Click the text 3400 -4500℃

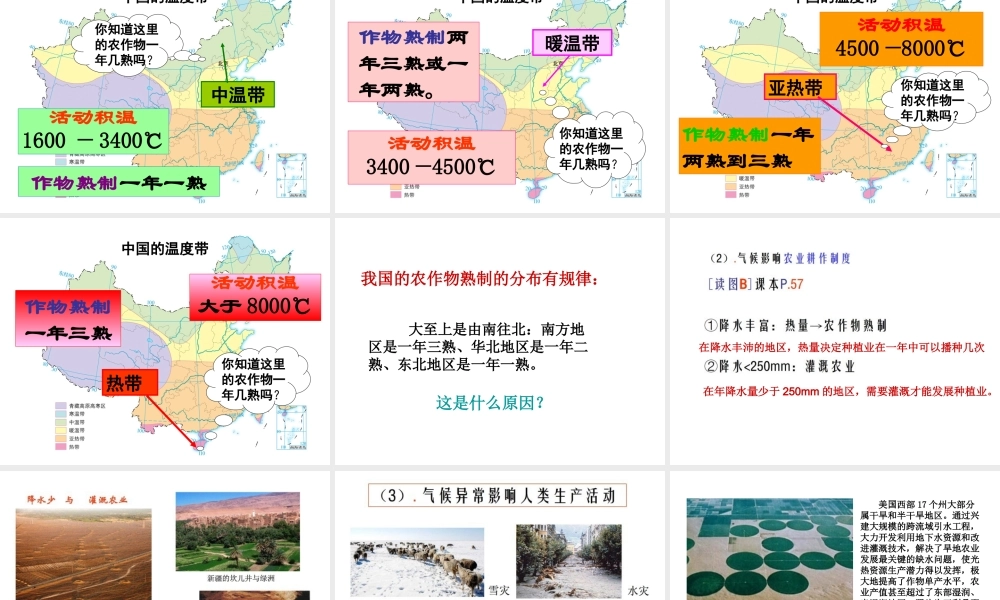[430, 167]
